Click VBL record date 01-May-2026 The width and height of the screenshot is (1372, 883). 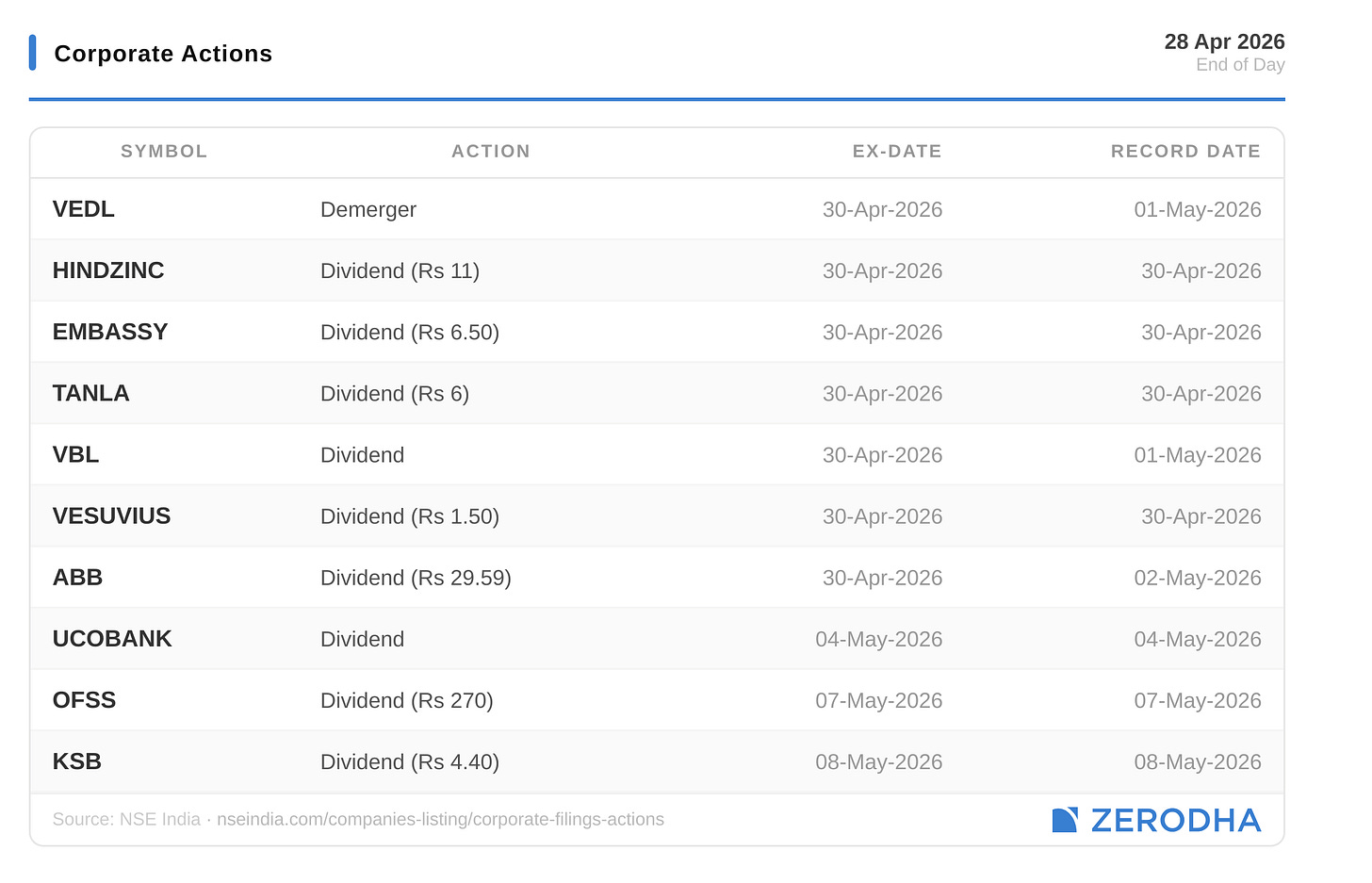(x=1197, y=454)
